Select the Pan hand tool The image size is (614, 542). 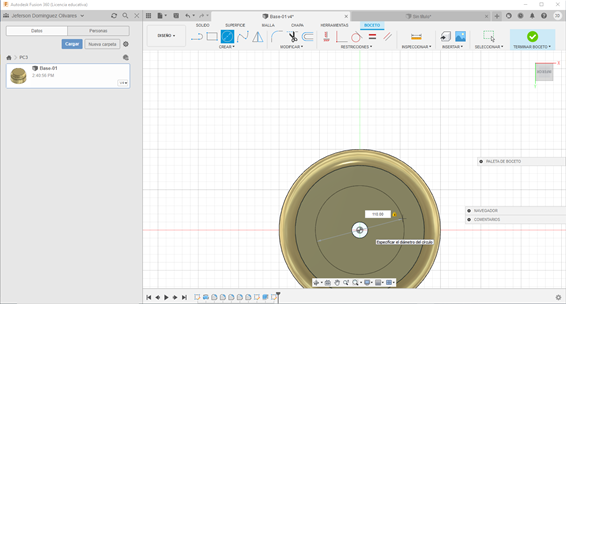click(x=337, y=283)
